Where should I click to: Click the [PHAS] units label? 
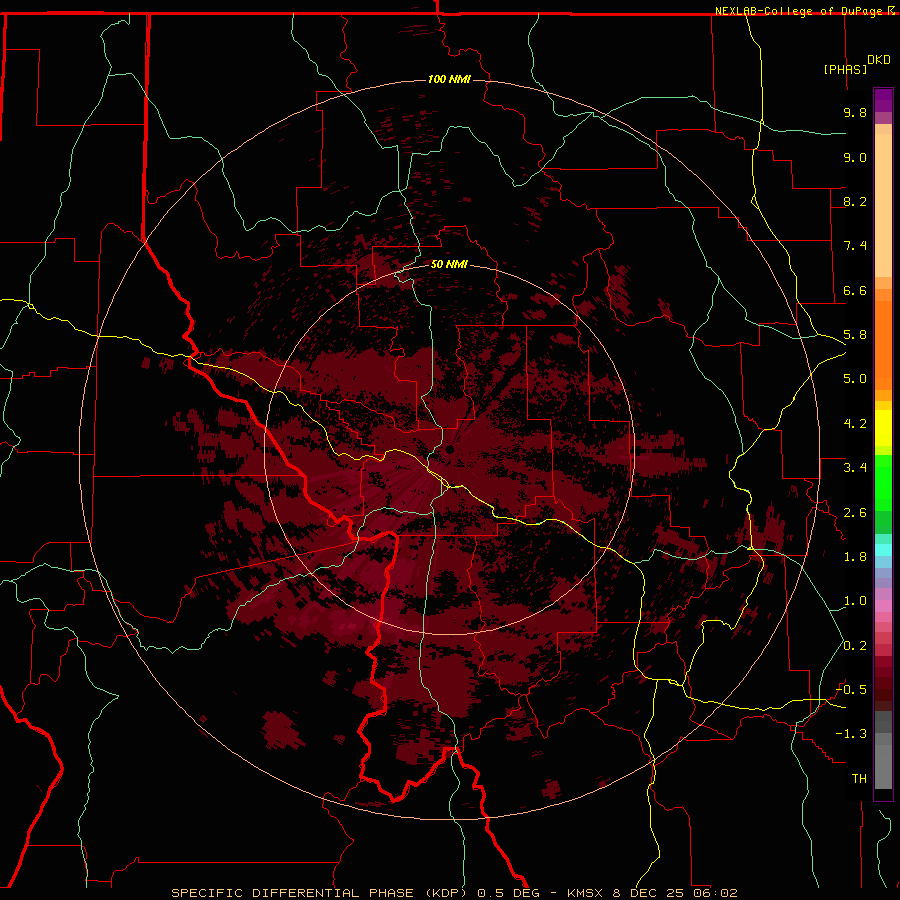(x=845, y=69)
